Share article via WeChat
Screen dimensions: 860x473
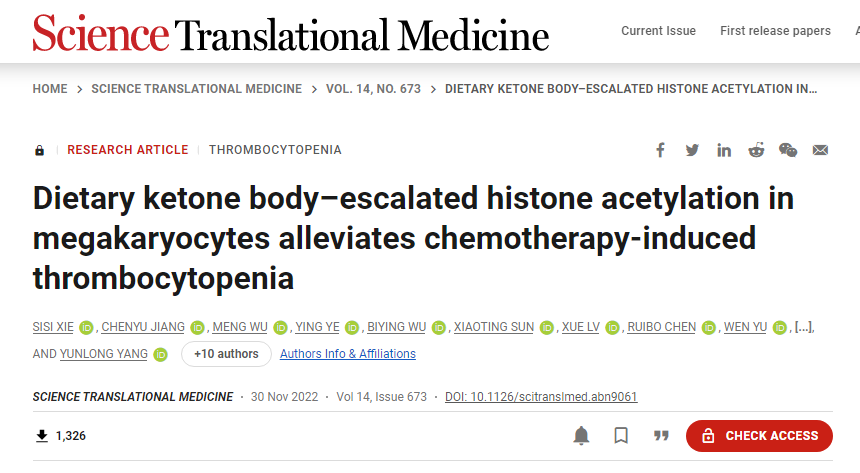[x=788, y=150]
